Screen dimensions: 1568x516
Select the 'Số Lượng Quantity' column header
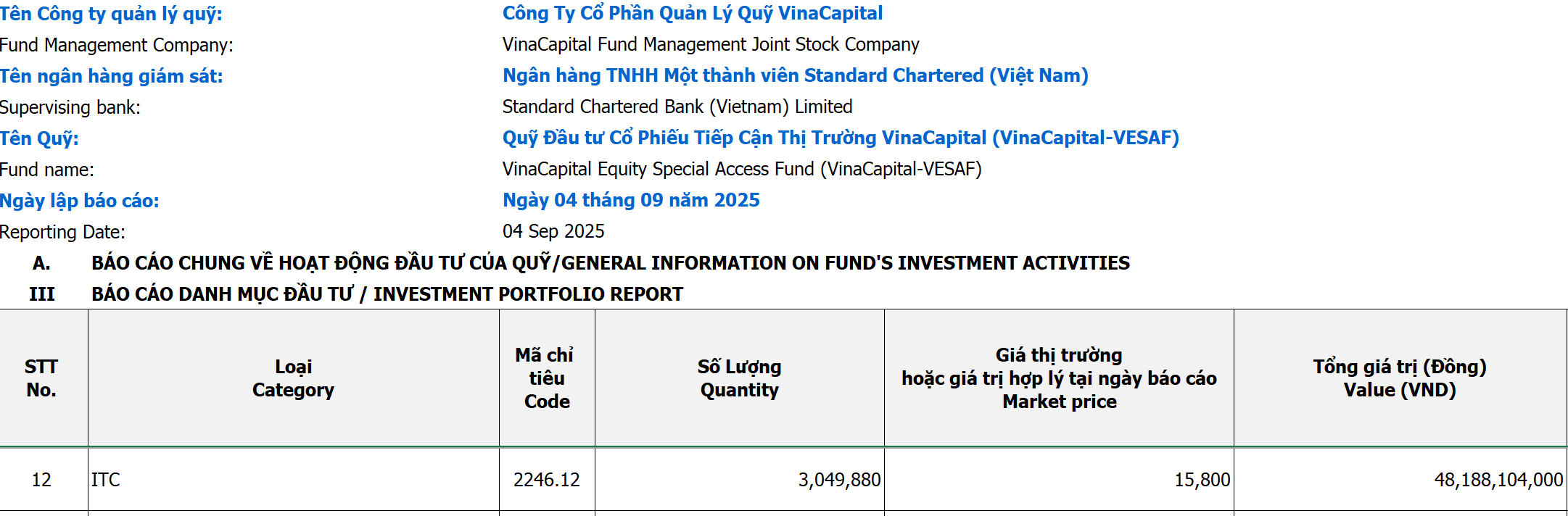pyautogui.click(x=739, y=378)
